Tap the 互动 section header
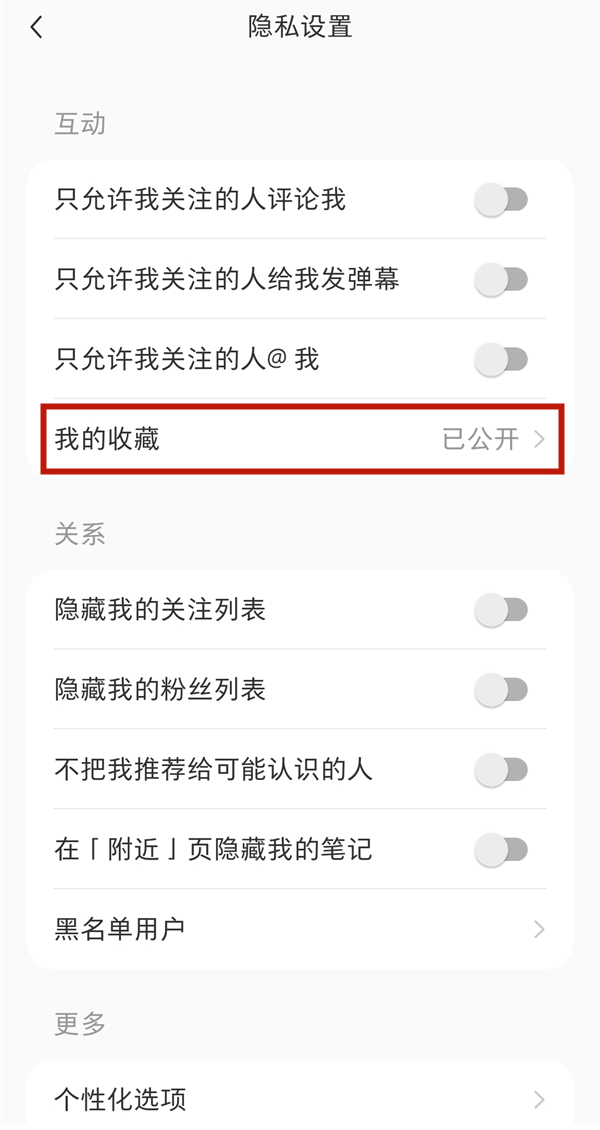The height and width of the screenshot is (1130, 600). click(x=78, y=123)
